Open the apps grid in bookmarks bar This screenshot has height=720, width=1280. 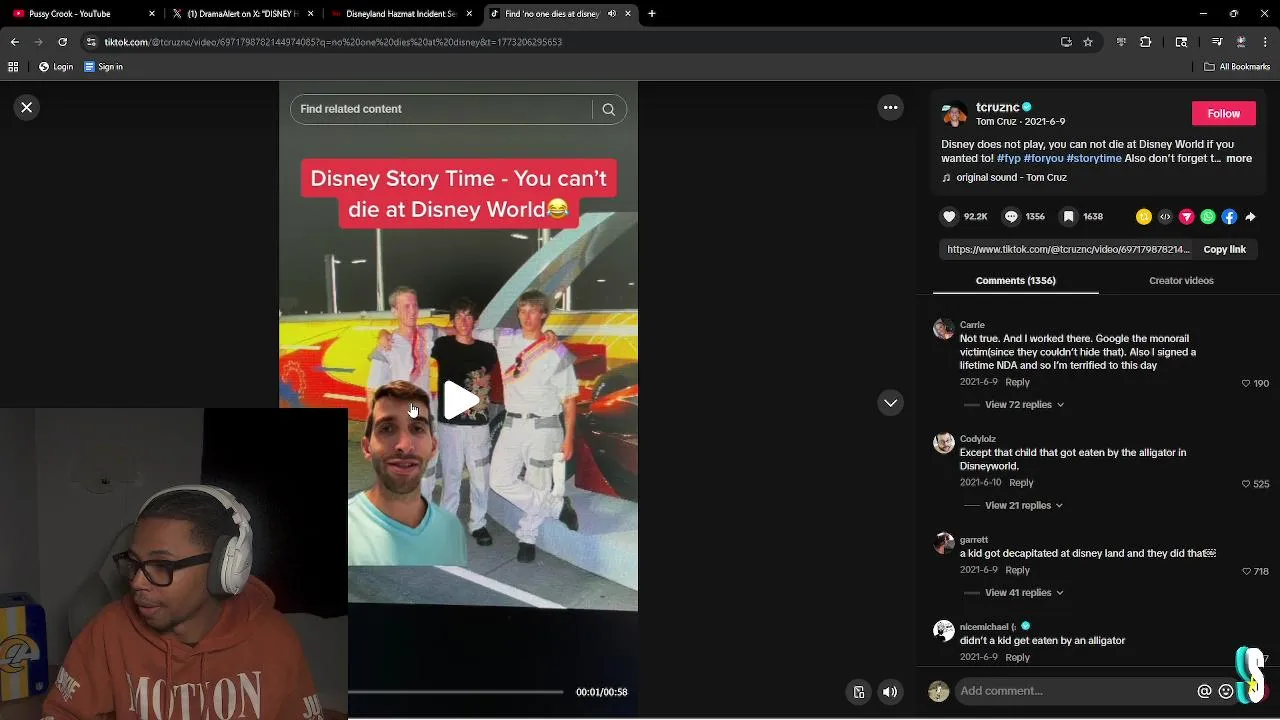[x=13, y=67]
